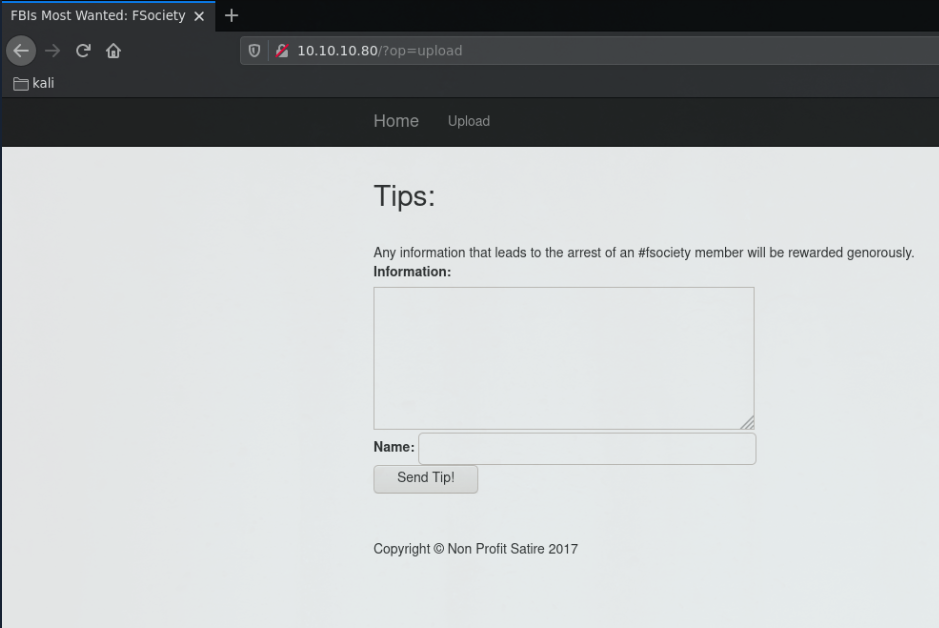The width and height of the screenshot is (939, 628).
Task: Click the Information: label
Action: point(412,272)
